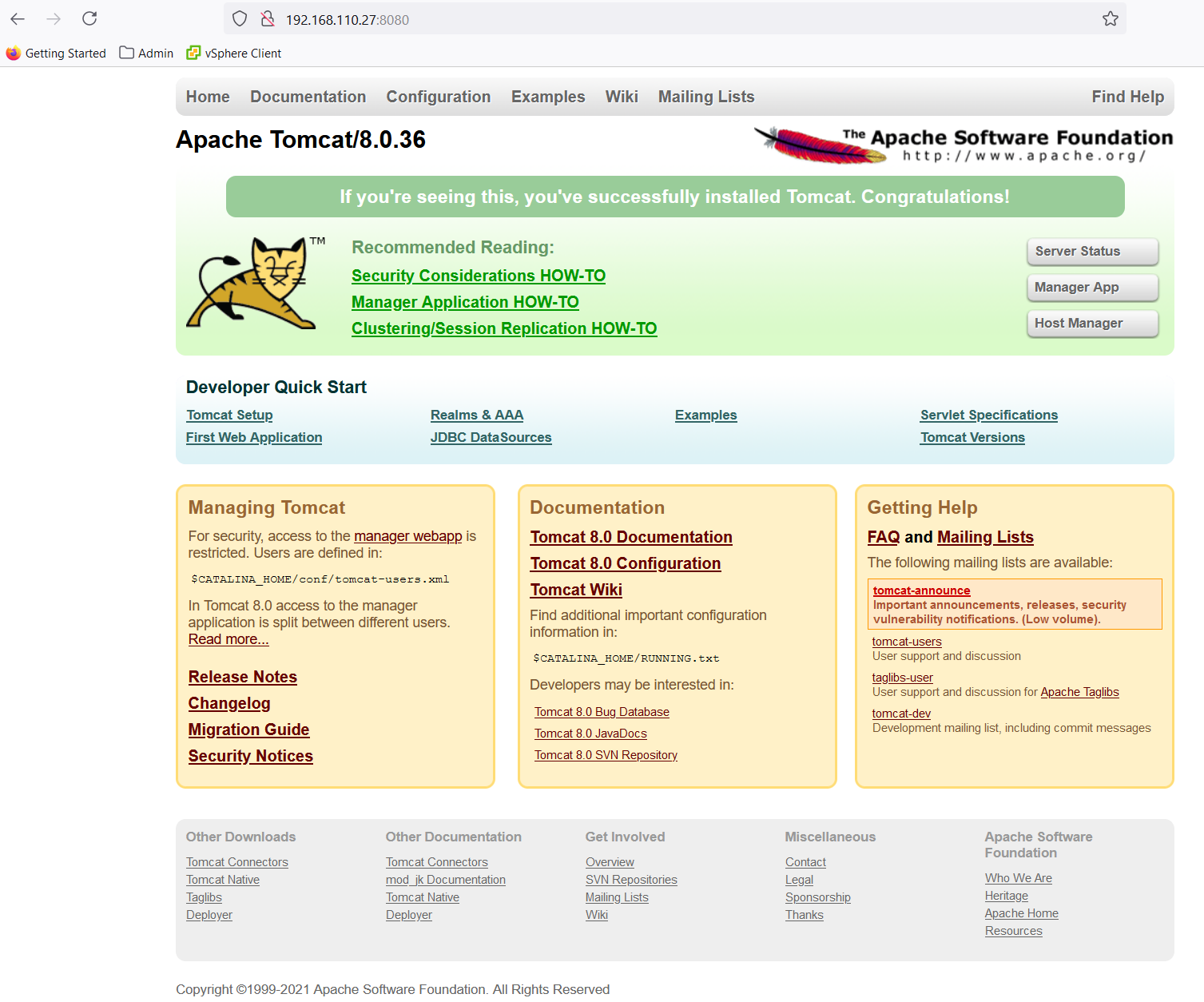The image size is (1204, 1002).
Task: Open the Getting Started Firefox bookmark
Action: point(56,54)
